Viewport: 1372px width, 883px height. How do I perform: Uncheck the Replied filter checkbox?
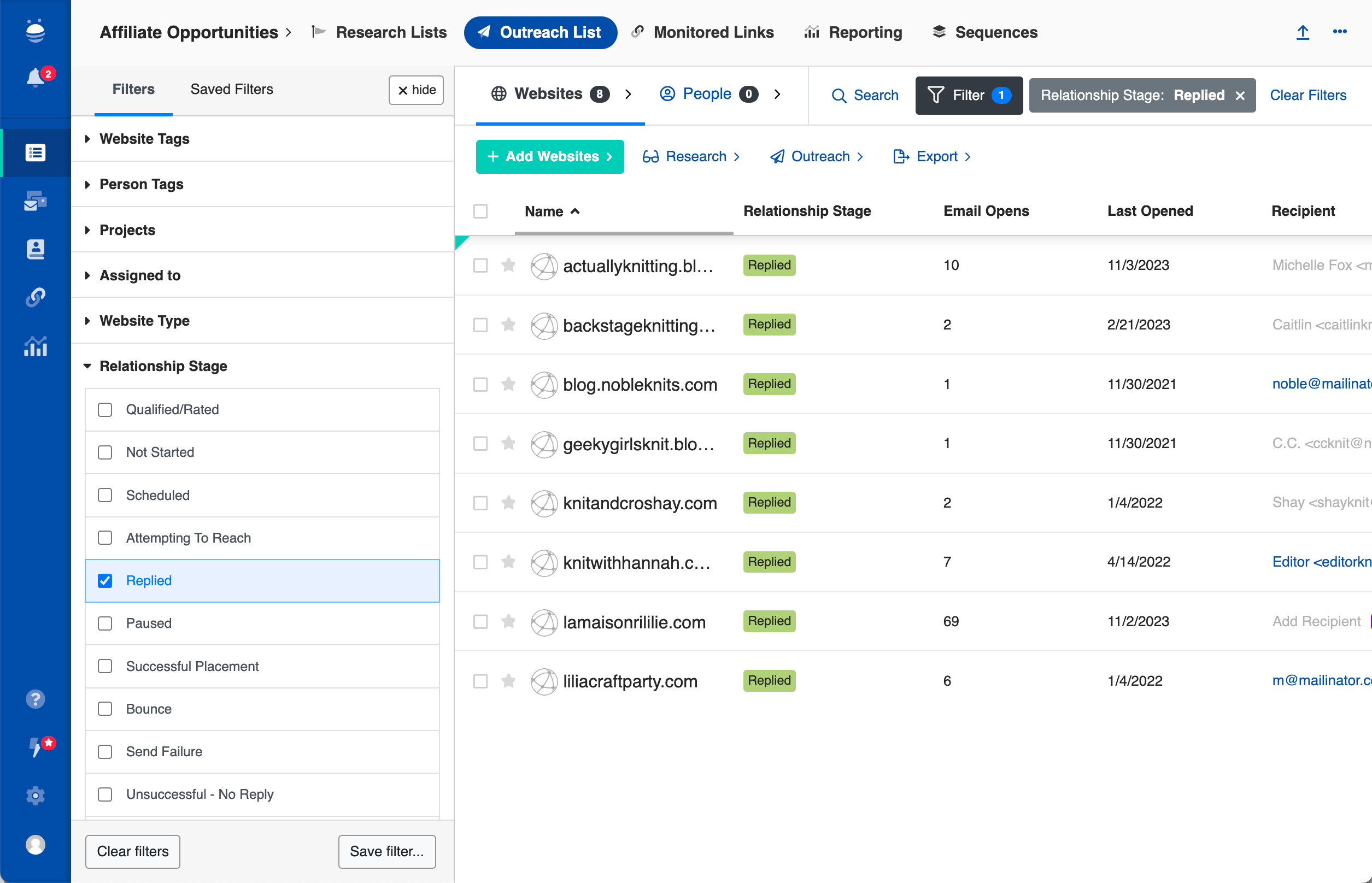[x=105, y=580]
